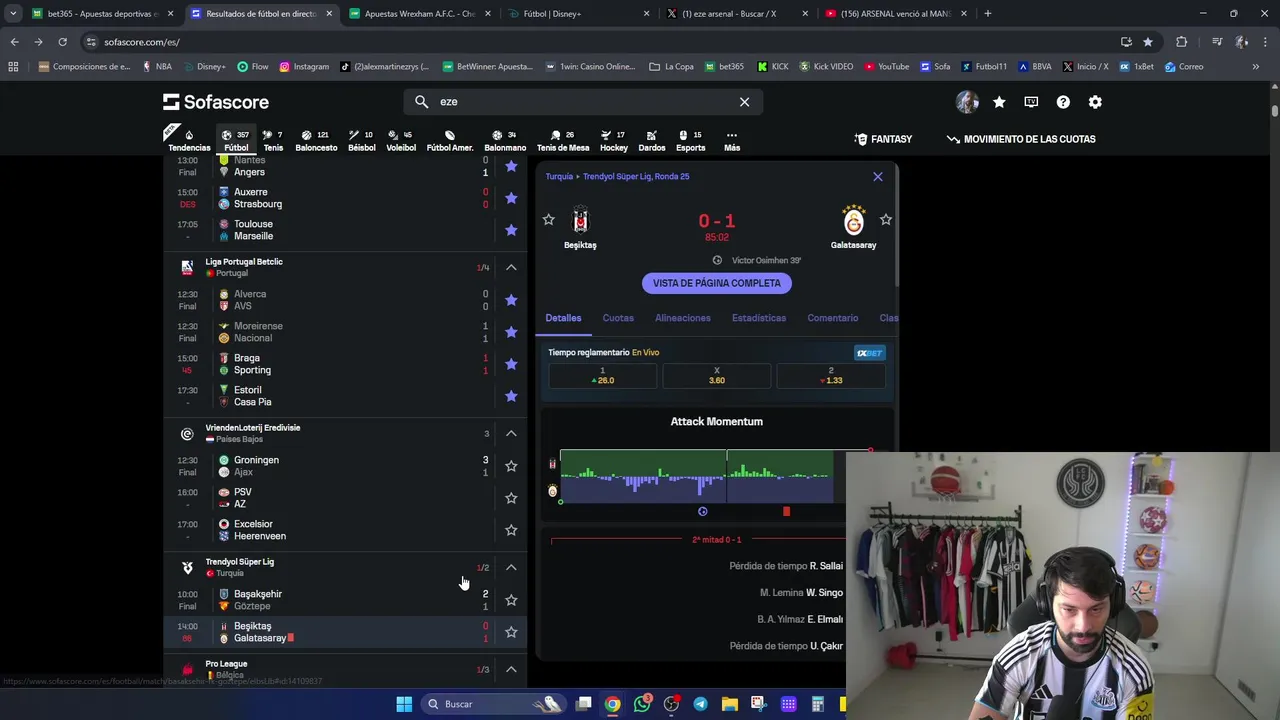The height and width of the screenshot is (720, 1280).
Task: Open favorites star in Sofascore header
Action: [x=999, y=102]
